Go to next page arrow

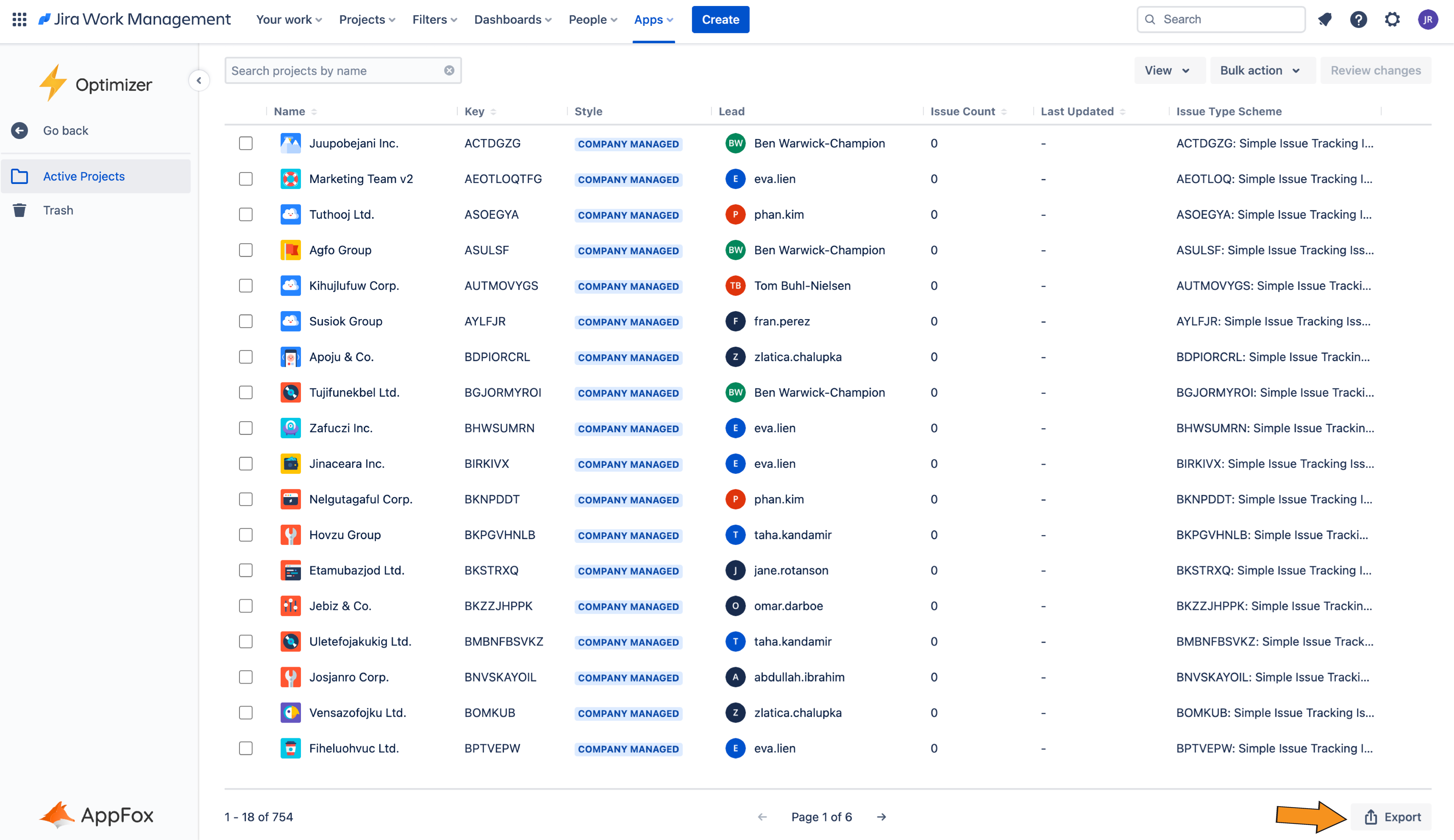[x=881, y=817]
